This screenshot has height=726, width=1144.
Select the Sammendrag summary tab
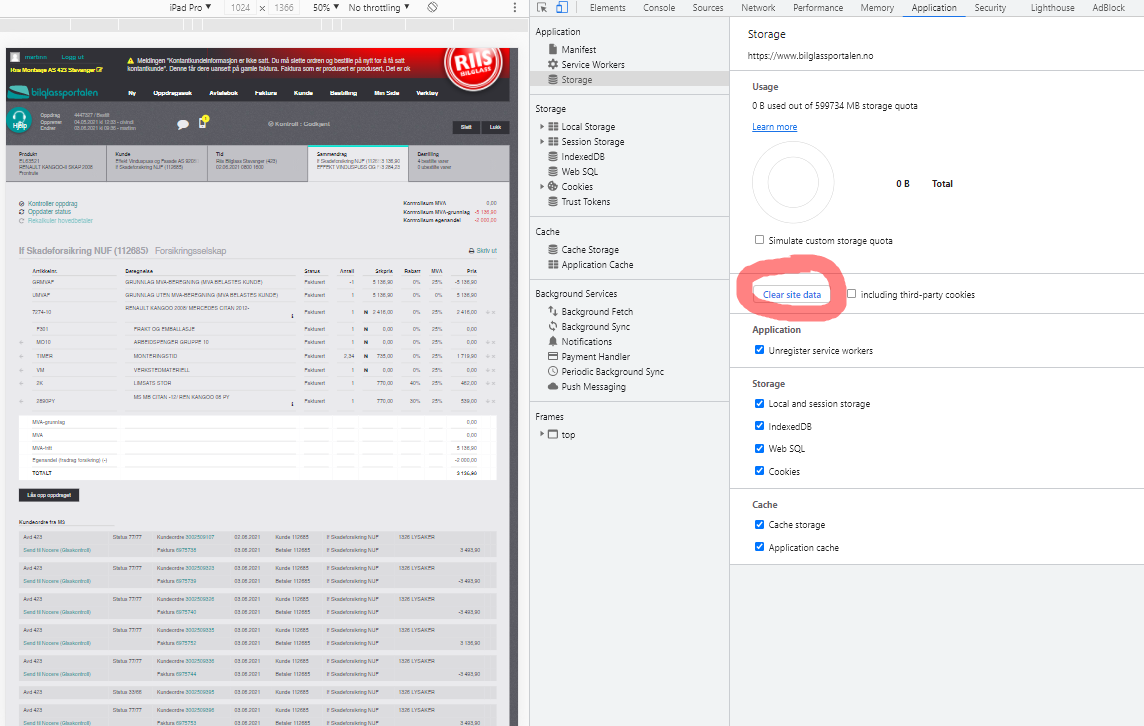(x=358, y=163)
